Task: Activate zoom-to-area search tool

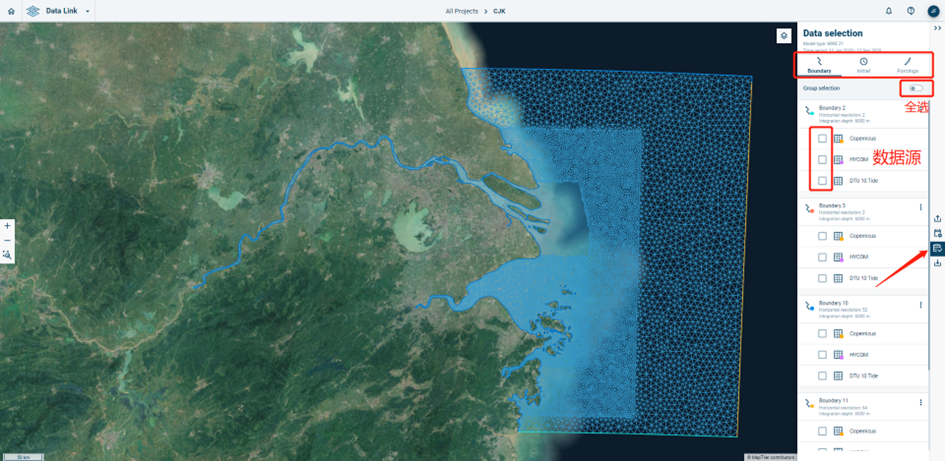Action: pyautogui.click(x=7, y=255)
